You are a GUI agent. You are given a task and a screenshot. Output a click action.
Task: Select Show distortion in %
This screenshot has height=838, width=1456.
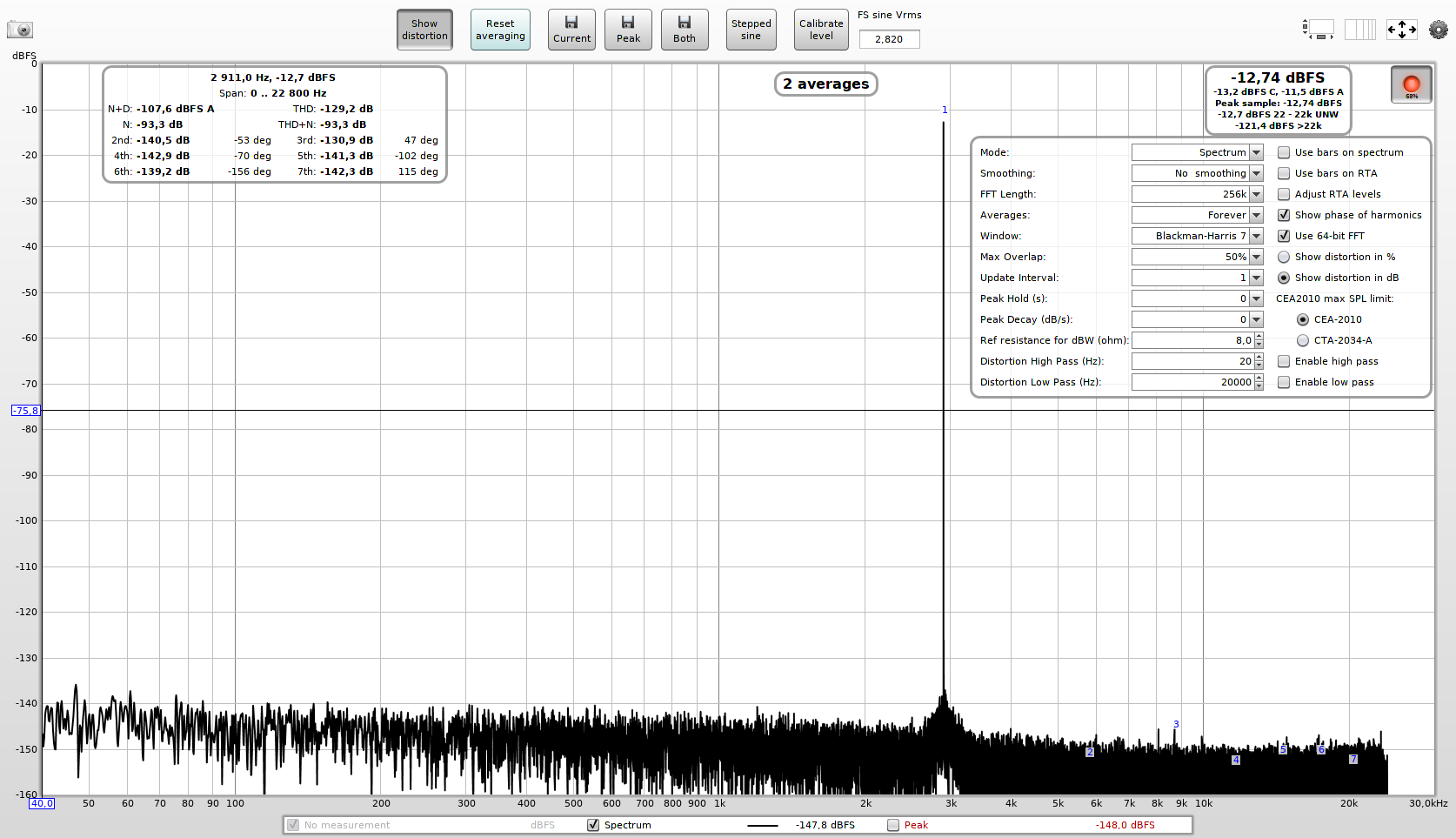[1284, 257]
